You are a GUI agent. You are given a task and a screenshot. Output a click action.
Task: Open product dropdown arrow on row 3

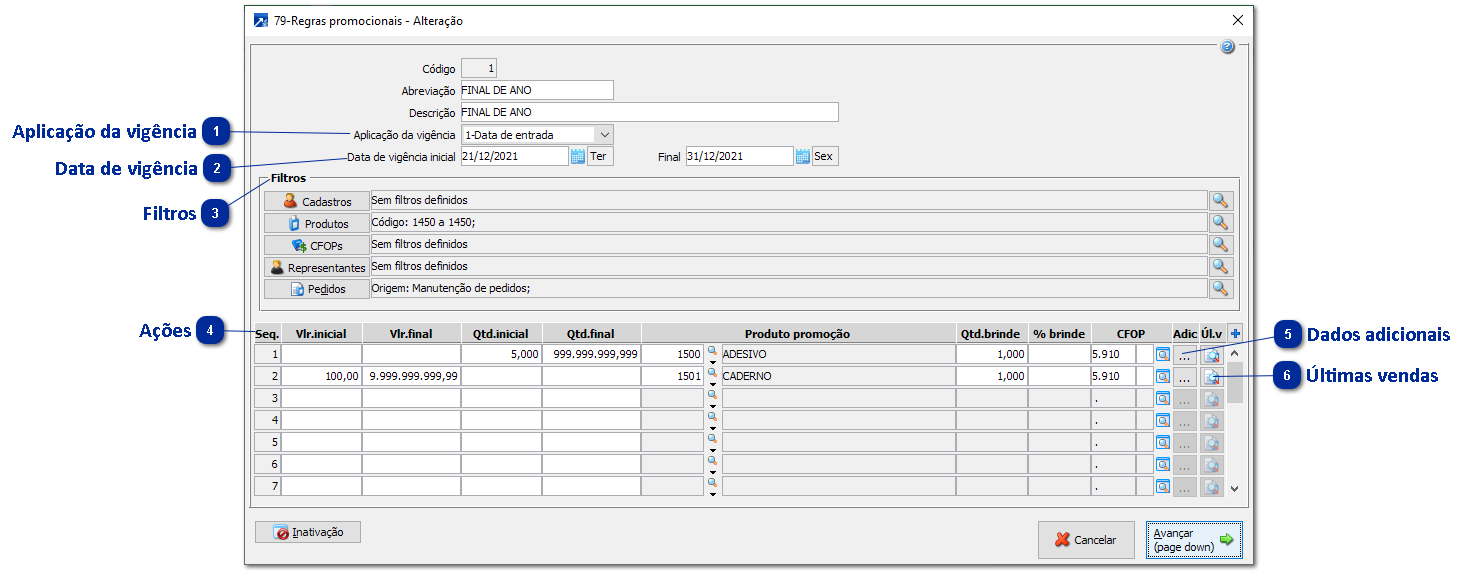tap(713, 406)
